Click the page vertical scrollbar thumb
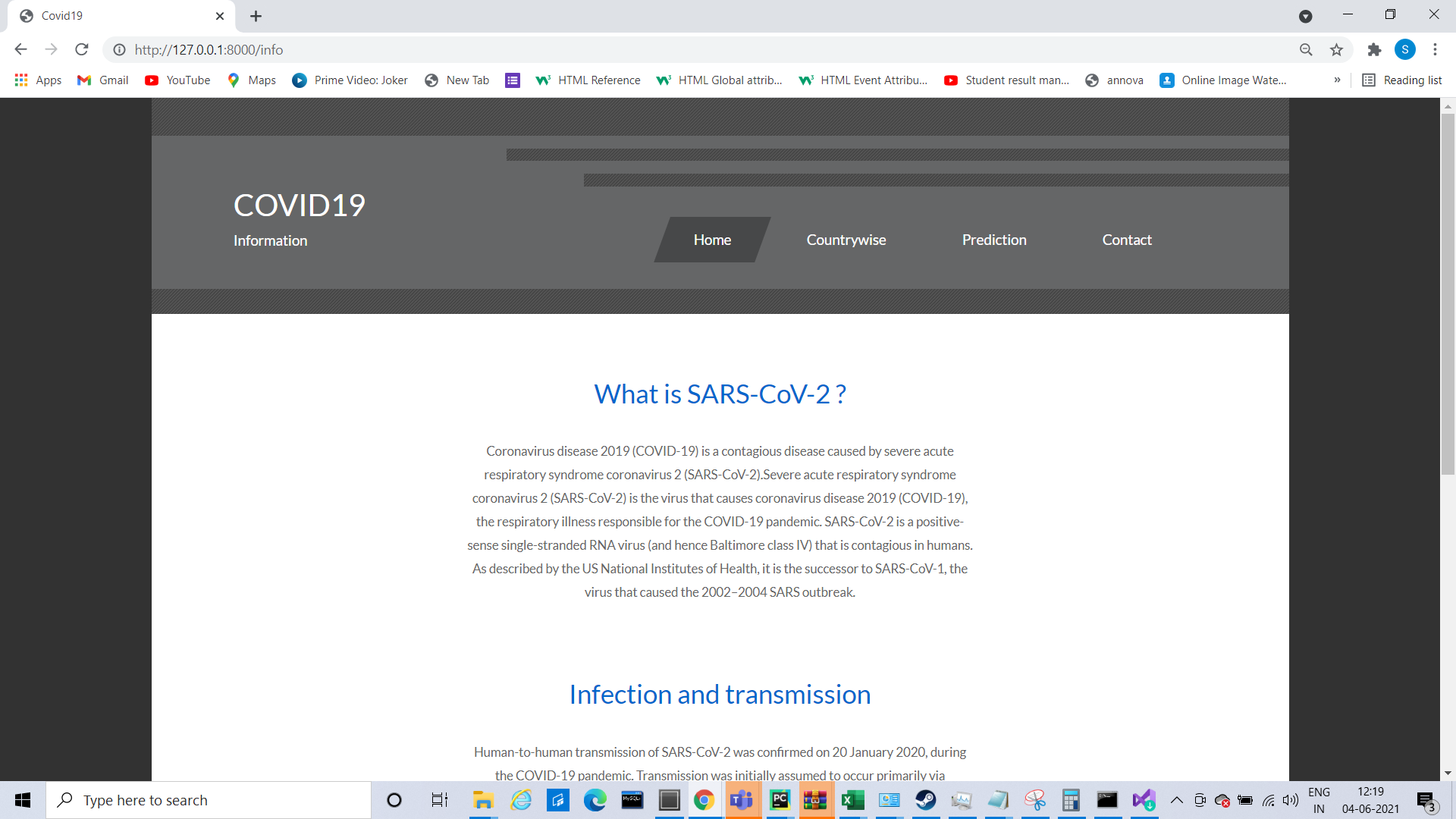This screenshot has width=1456, height=819. click(x=1448, y=296)
